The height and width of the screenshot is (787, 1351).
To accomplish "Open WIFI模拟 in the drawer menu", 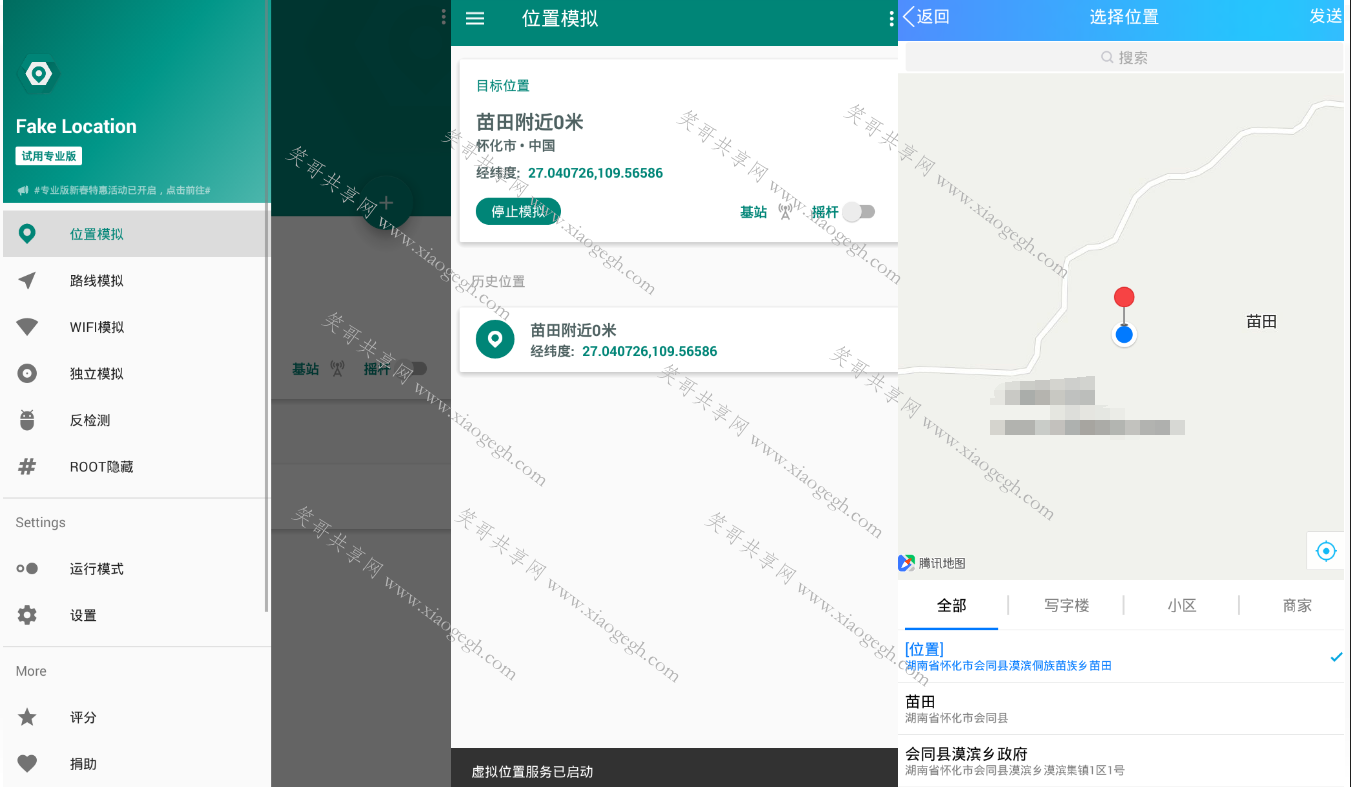I will 135,327.
